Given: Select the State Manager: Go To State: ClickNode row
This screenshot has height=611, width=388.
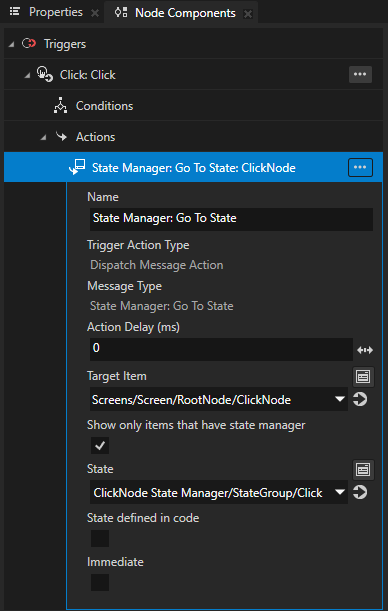Looking at the screenshot, I should tap(194, 168).
